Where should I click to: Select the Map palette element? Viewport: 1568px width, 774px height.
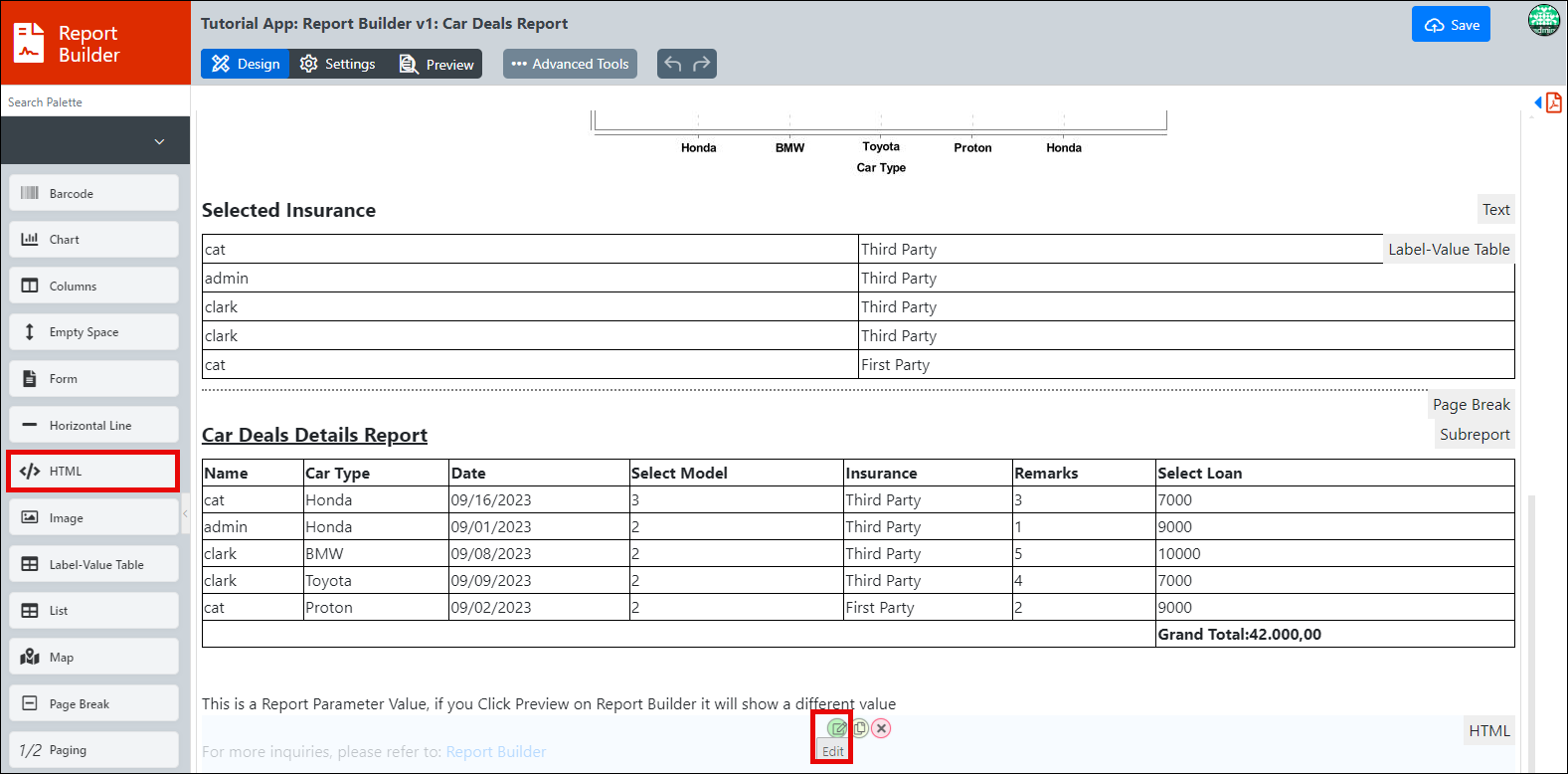tap(94, 657)
